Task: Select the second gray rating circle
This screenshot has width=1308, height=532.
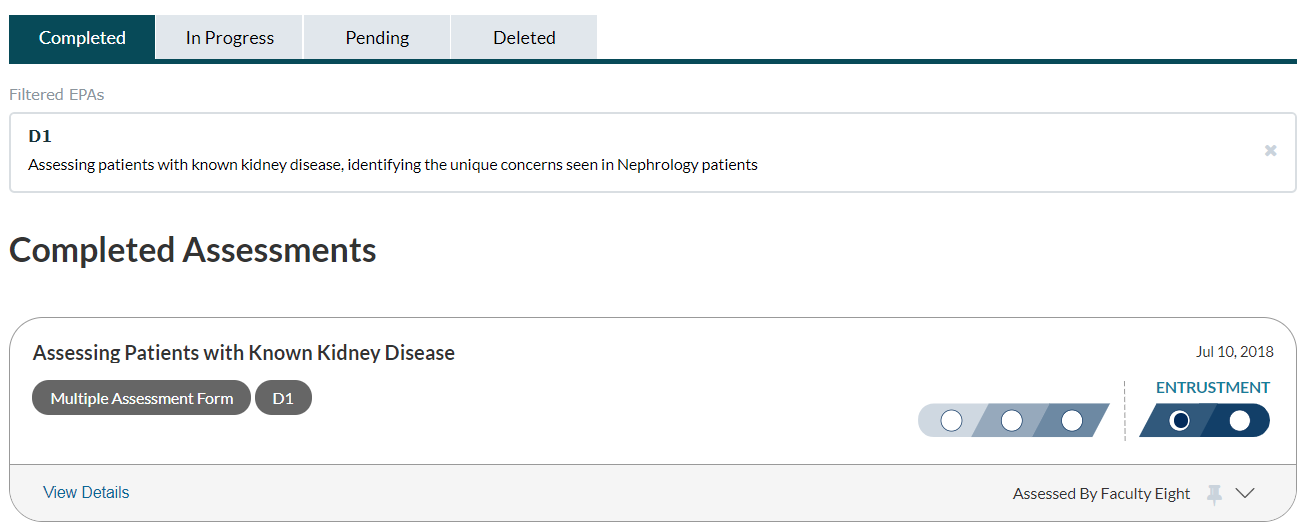Action: click(1011, 421)
